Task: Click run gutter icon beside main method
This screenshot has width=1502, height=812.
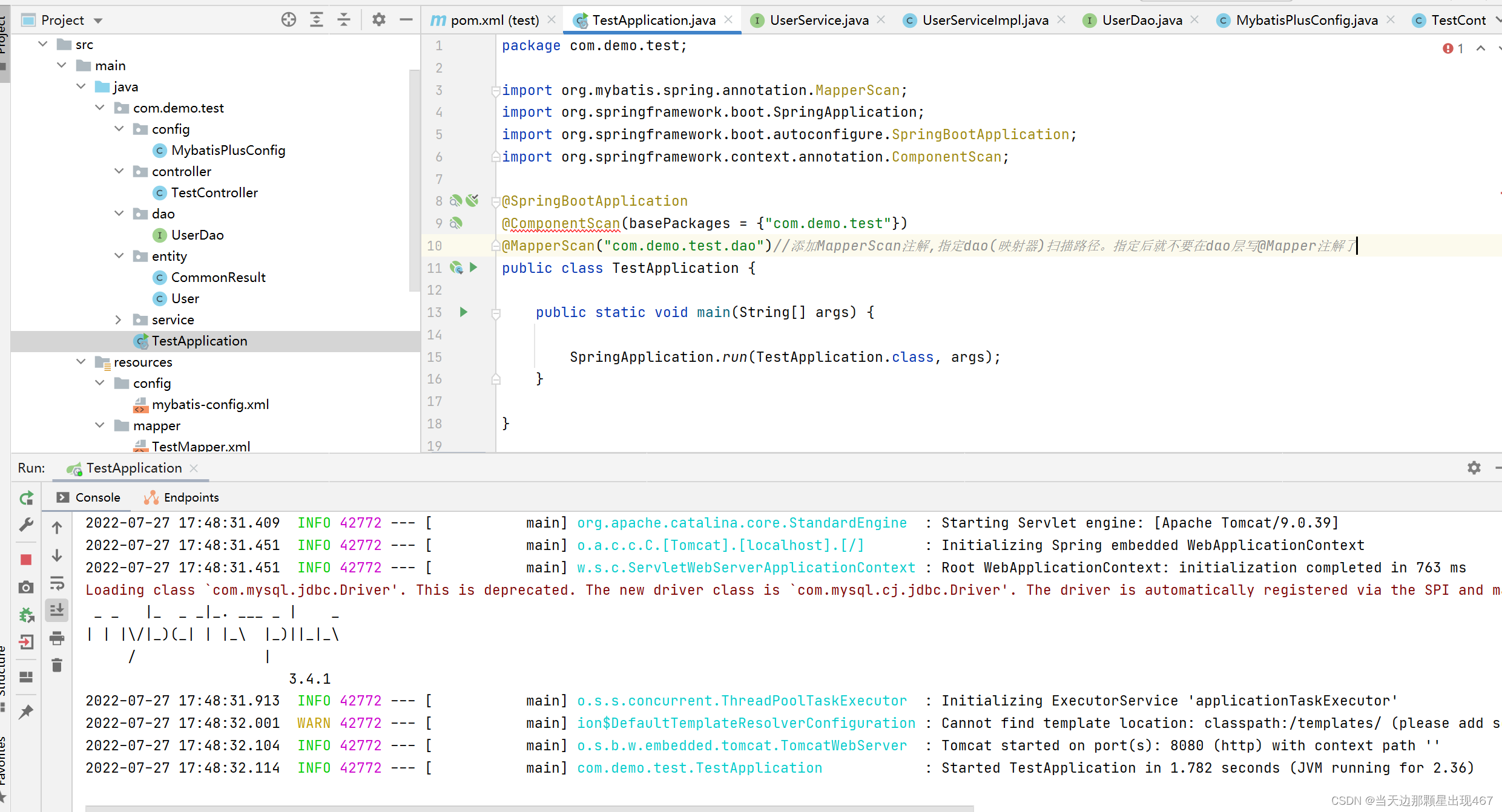Action: coord(464,312)
